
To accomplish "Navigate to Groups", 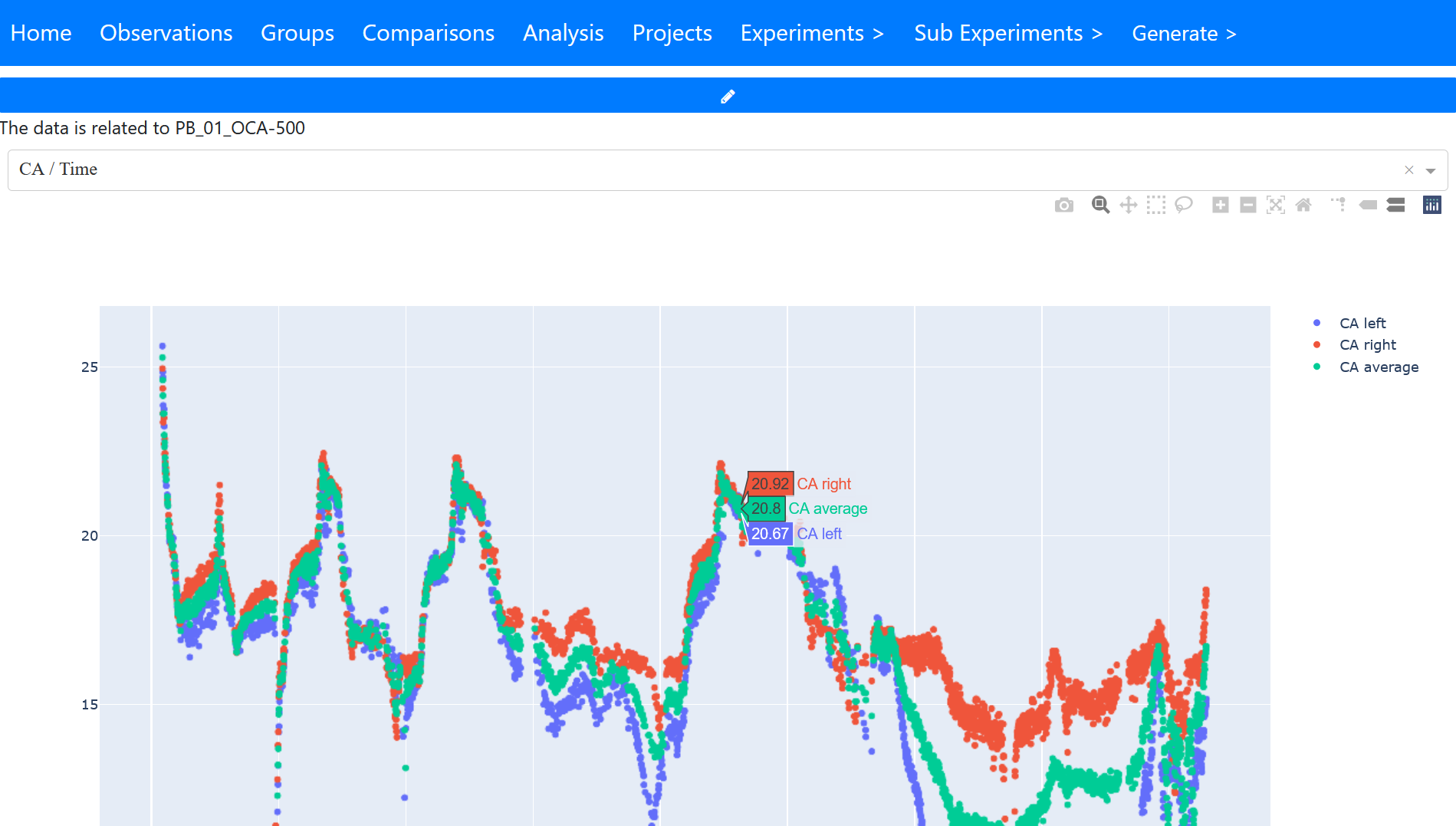I will [297, 33].
